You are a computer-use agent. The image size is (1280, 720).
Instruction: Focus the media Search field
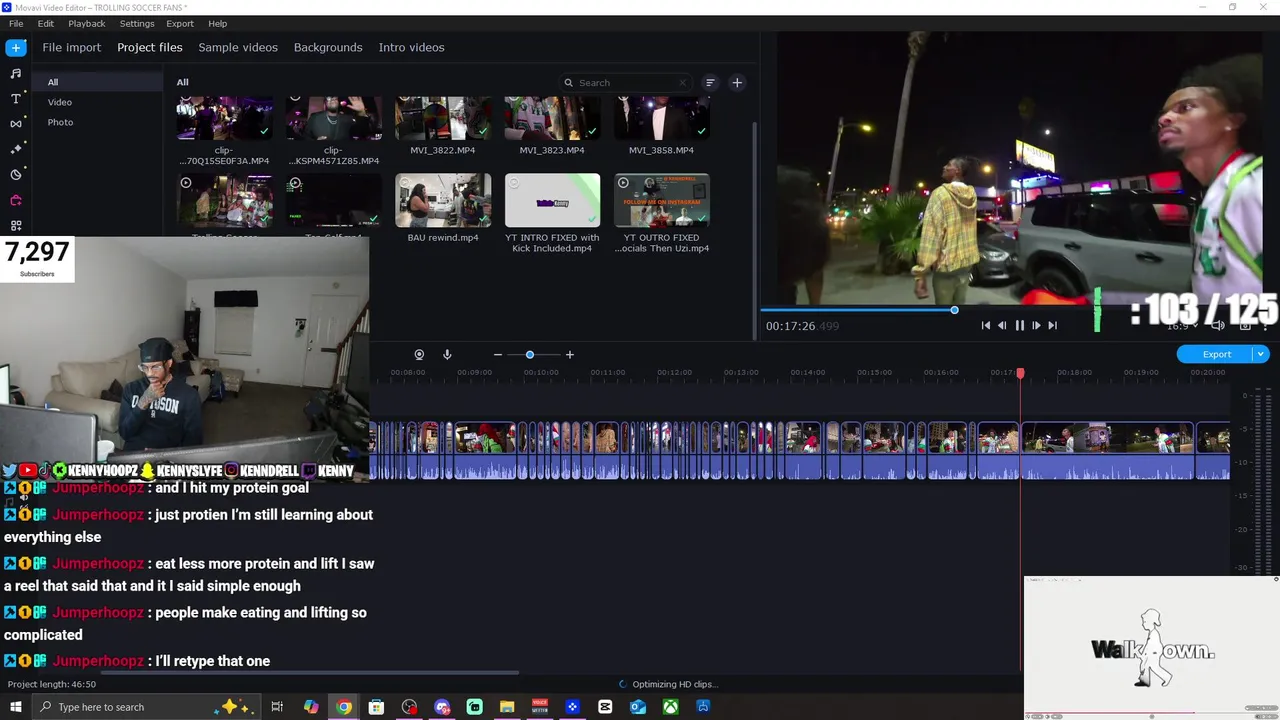[625, 83]
